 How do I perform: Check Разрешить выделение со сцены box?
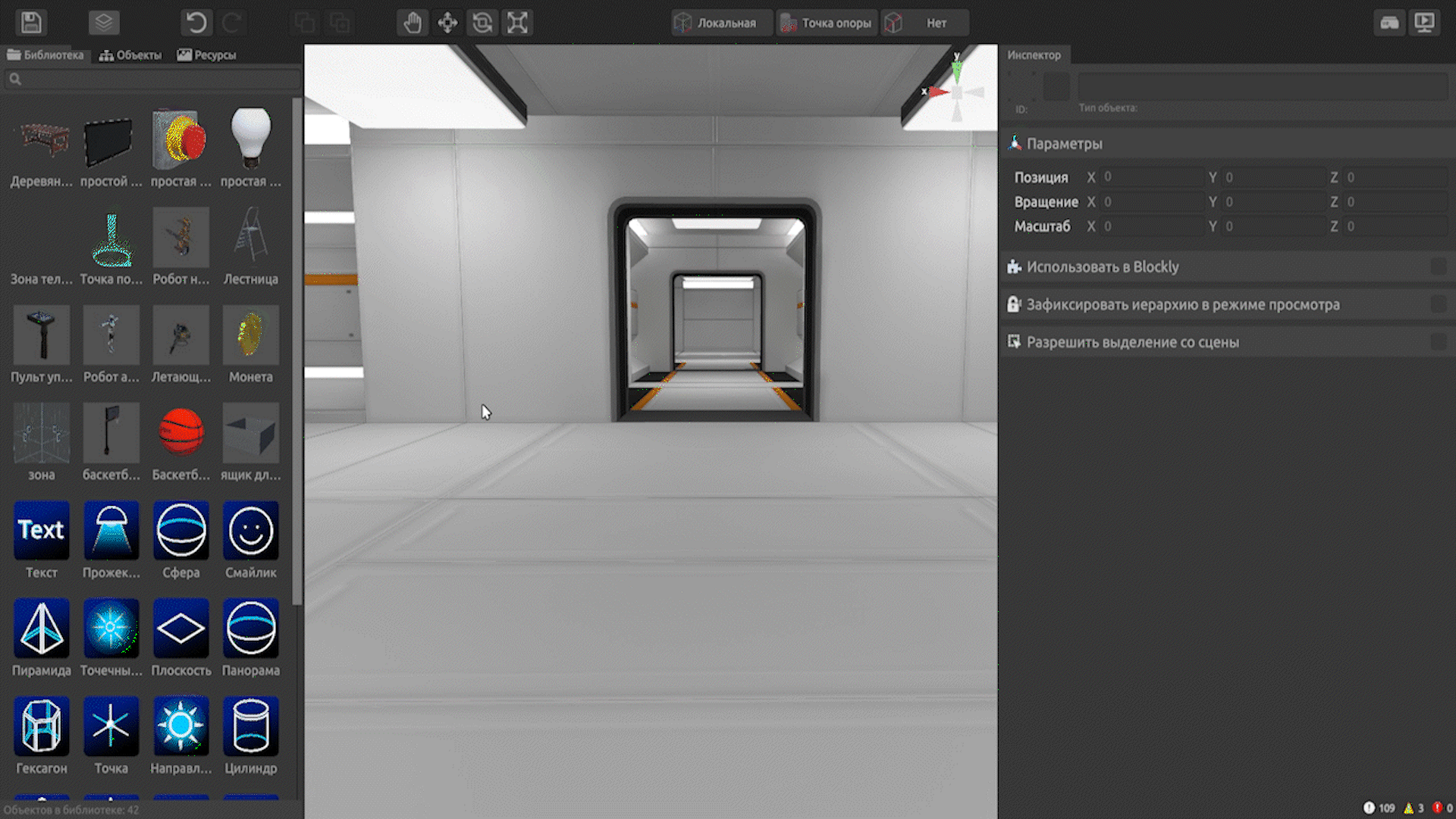[x=1438, y=342]
